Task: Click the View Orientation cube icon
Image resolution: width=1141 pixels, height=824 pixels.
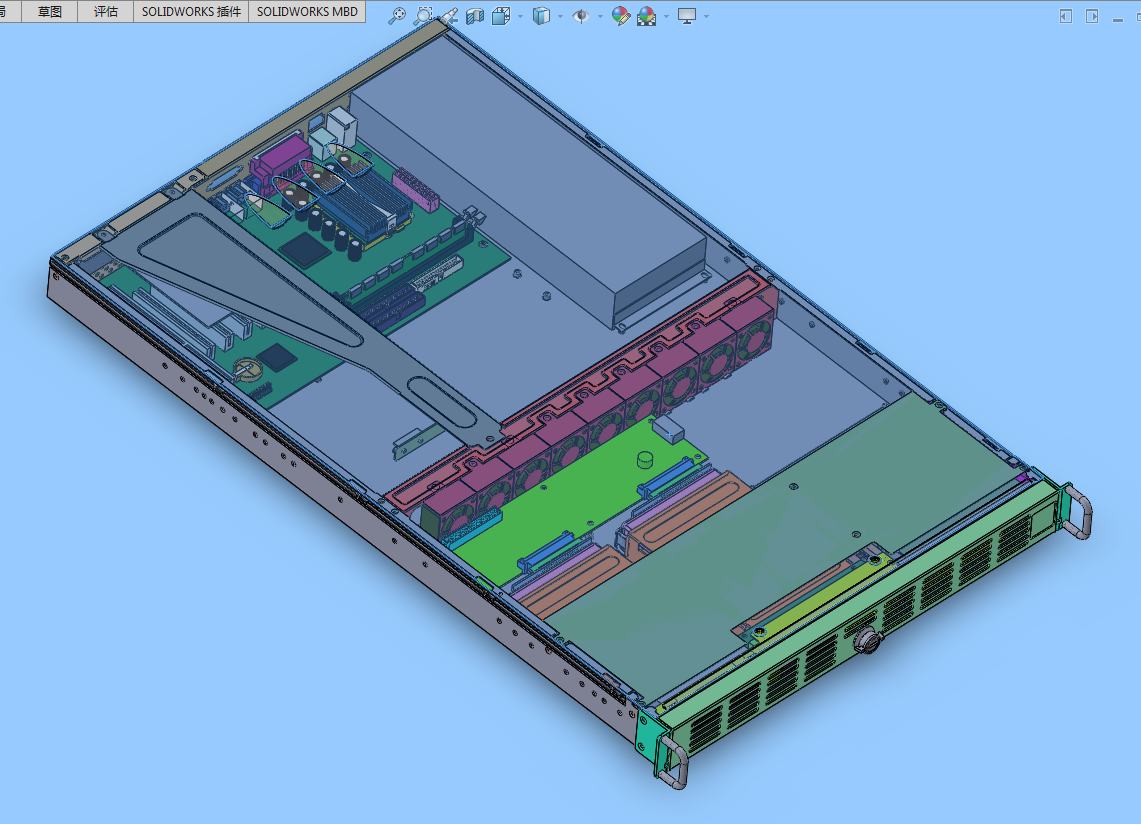Action: [x=501, y=15]
